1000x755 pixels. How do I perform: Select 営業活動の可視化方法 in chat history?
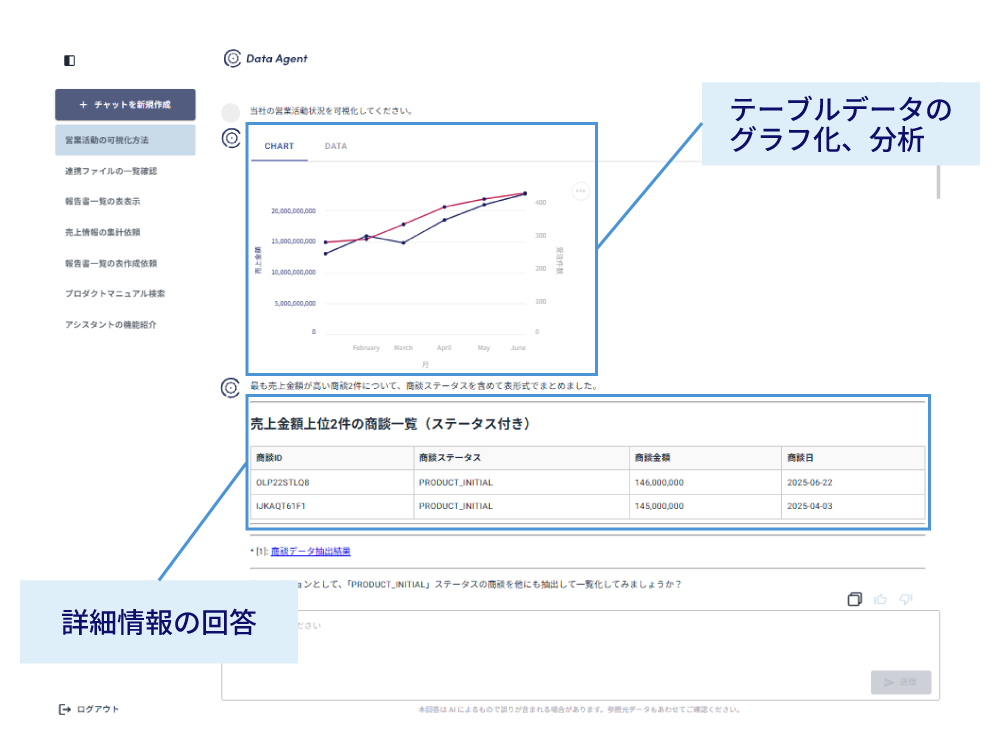click(x=117, y=140)
